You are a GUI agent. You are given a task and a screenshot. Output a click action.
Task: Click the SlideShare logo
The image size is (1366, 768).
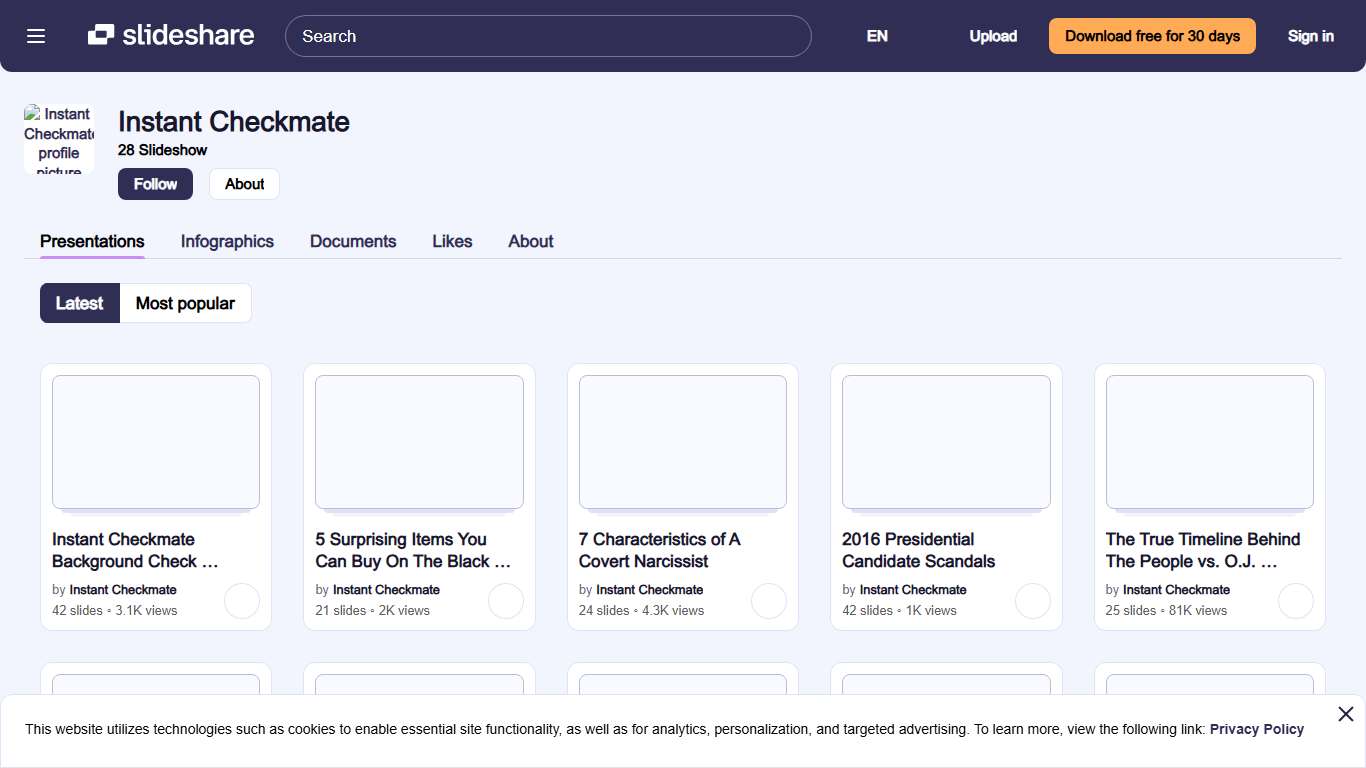pyautogui.click(x=171, y=36)
